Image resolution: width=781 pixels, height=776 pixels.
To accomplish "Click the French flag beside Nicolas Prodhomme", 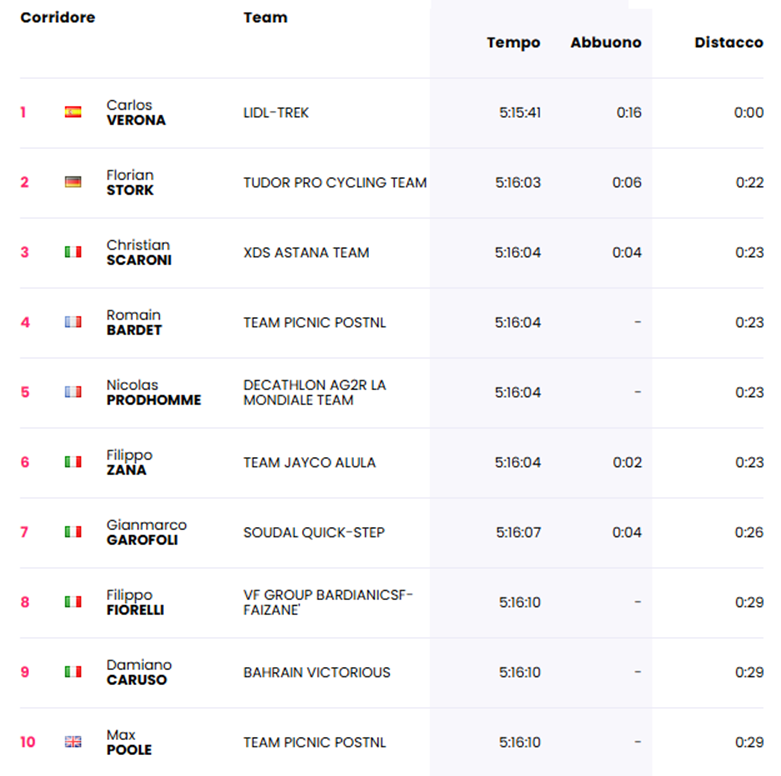I will 73,392.
